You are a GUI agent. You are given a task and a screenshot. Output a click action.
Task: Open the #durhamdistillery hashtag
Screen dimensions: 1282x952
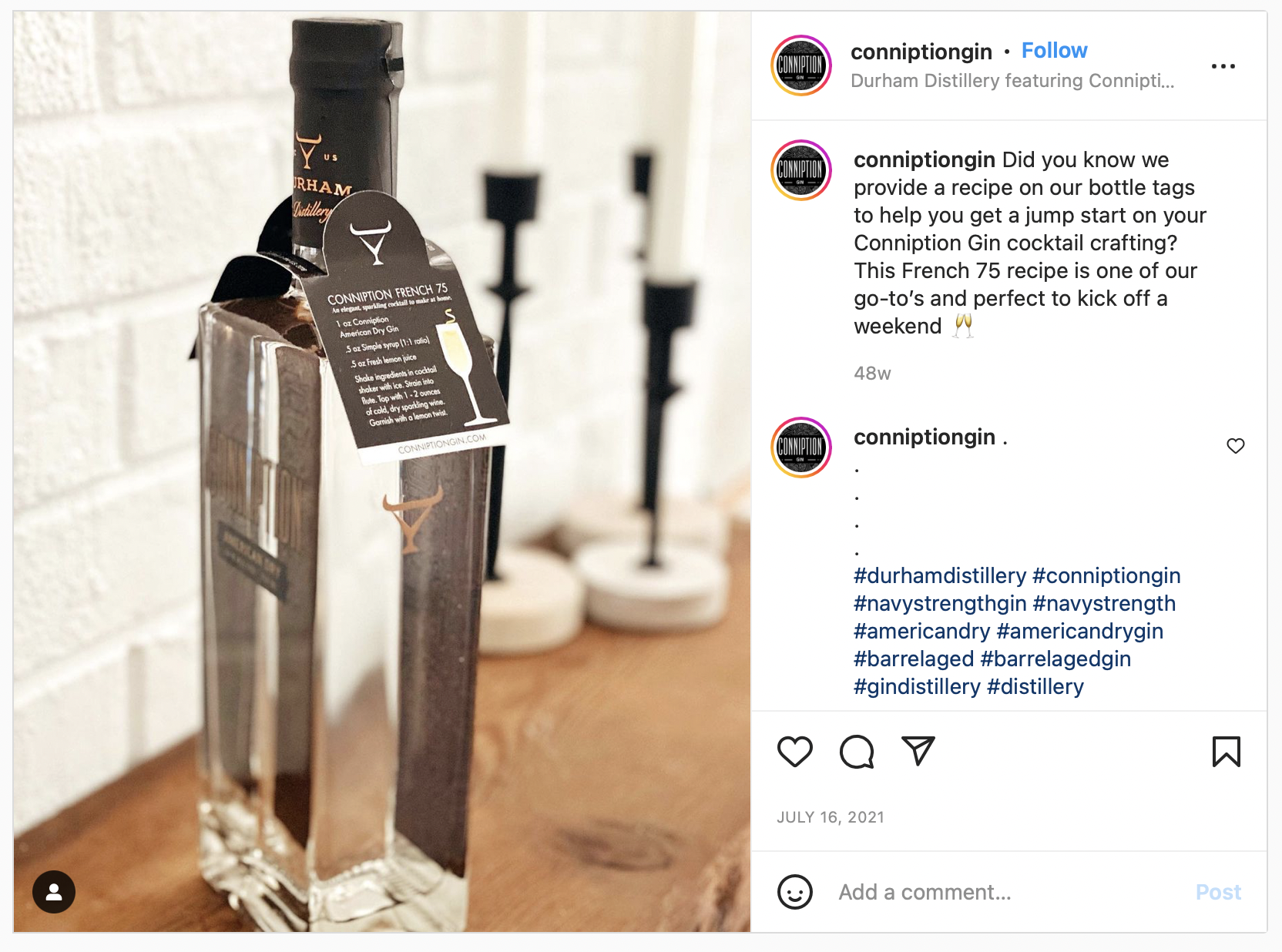coord(940,575)
